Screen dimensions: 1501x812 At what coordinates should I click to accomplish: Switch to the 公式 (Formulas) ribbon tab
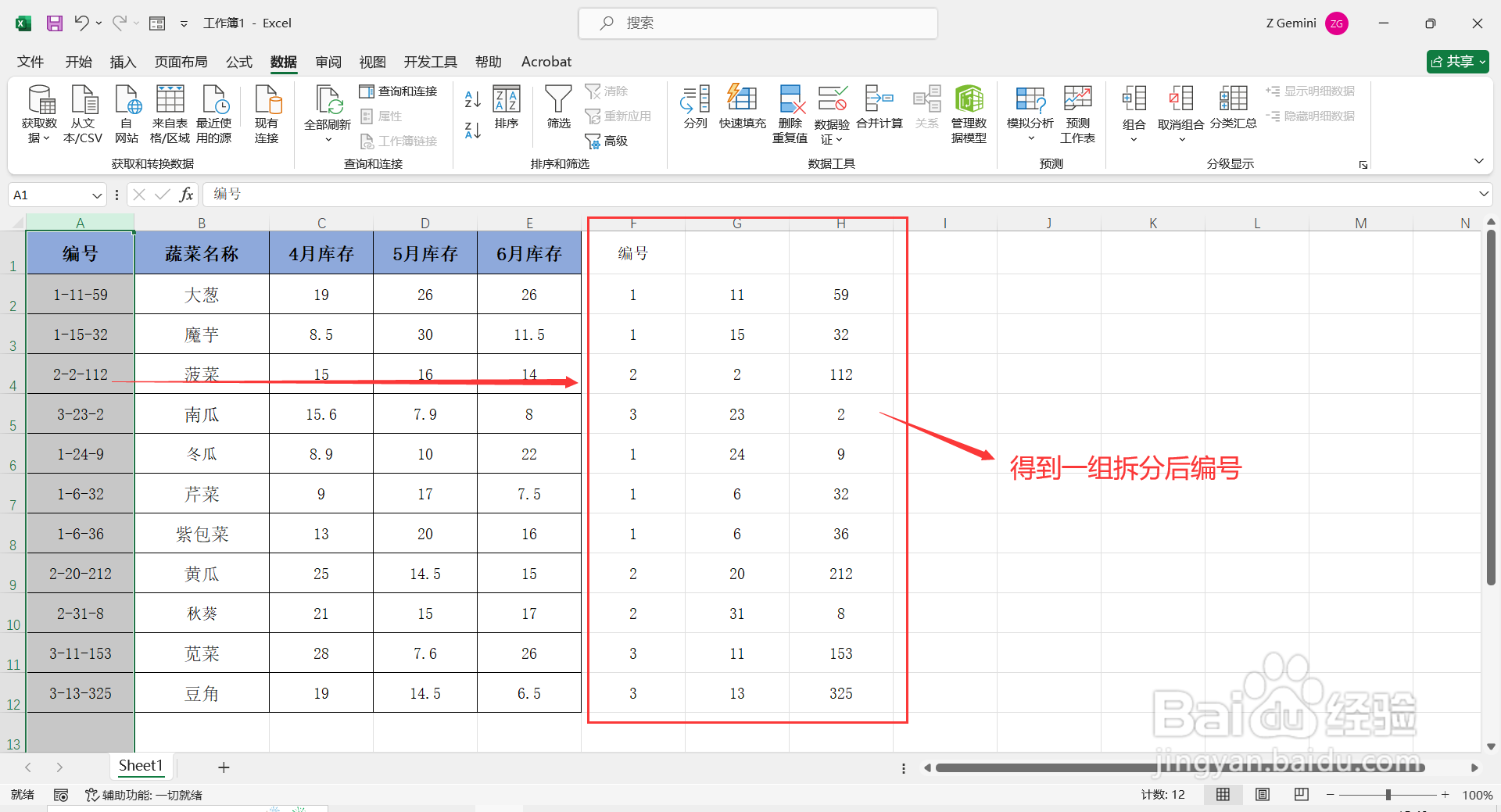[238, 62]
